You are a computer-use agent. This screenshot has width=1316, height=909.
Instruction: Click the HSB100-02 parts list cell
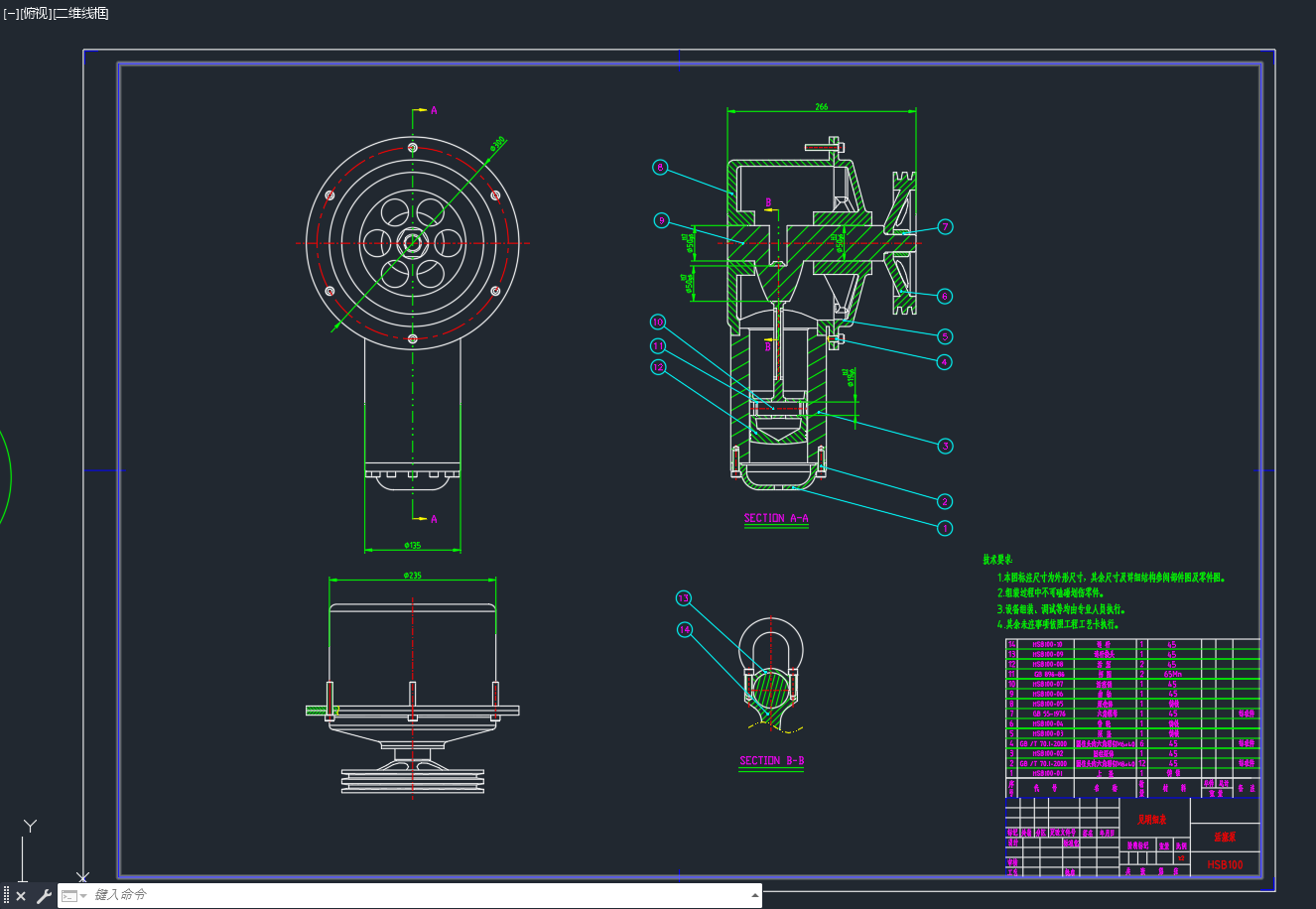click(1048, 753)
